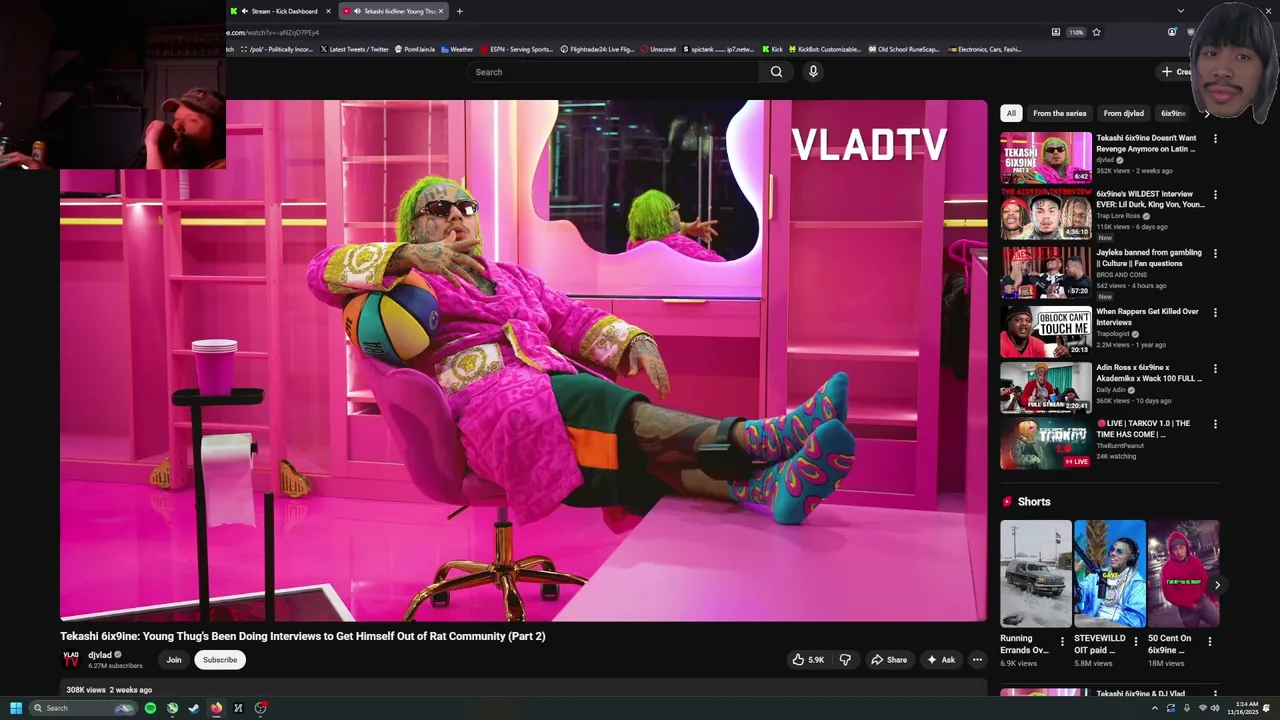This screenshot has width=1280, height=720.
Task: Open the Weather bookmark
Action: coord(456,49)
